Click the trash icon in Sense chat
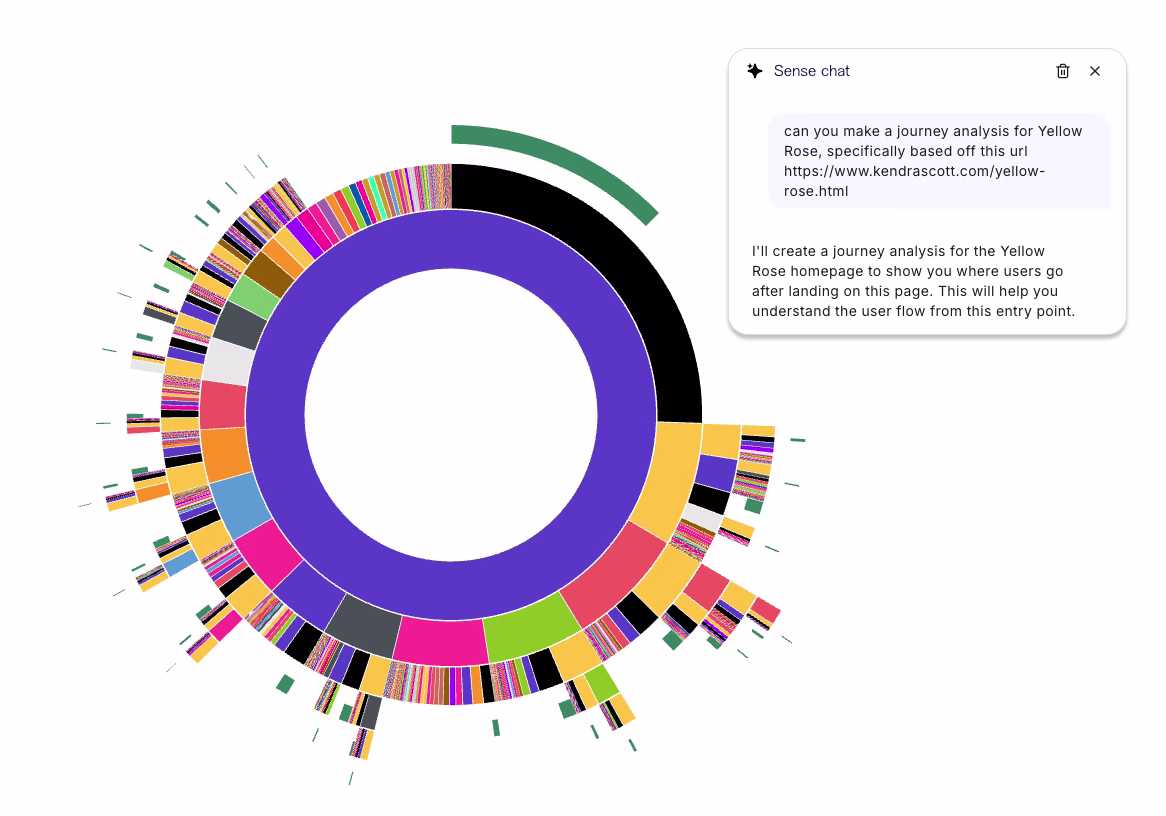Image resolution: width=1166 pixels, height=816 pixels. coord(1063,71)
